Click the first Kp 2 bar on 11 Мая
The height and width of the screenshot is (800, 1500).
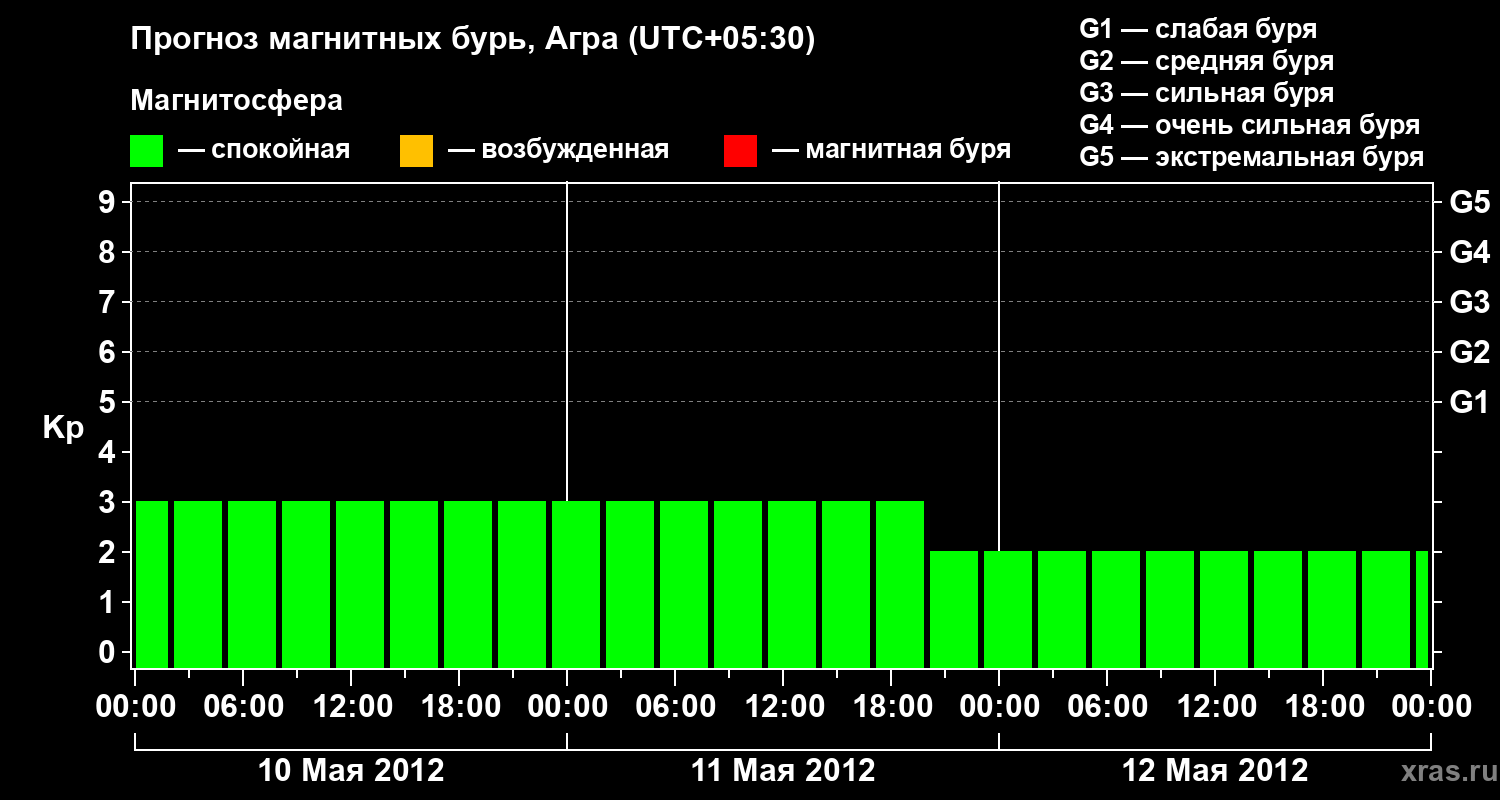(954, 609)
